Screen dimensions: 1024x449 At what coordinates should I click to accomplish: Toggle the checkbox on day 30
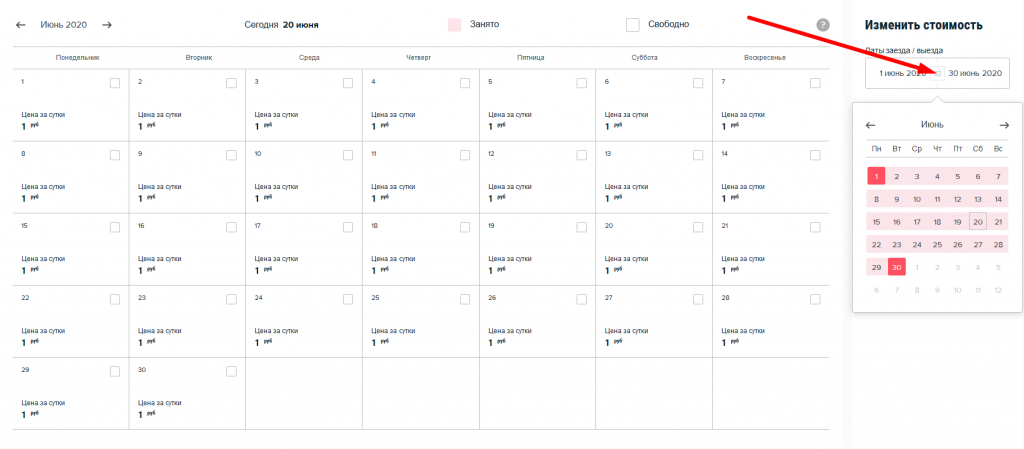pyautogui.click(x=231, y=371)
